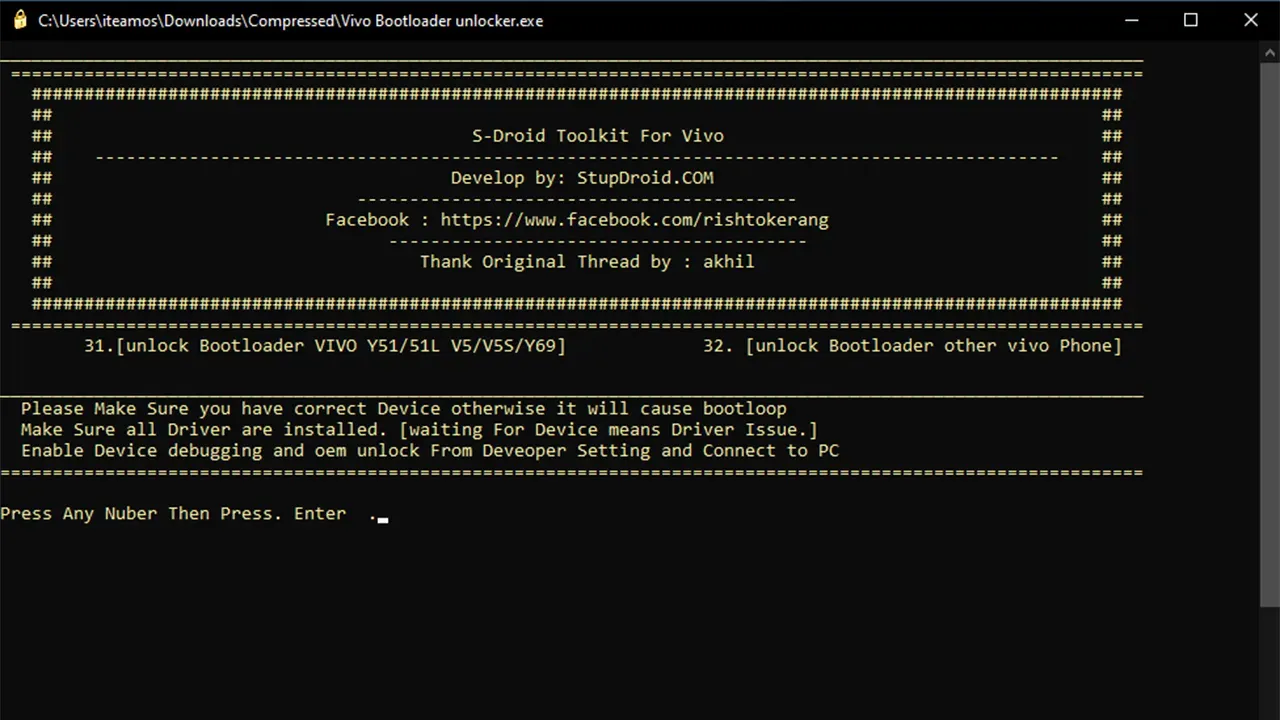
Task: Close the Vivo Bootloader unlocker window
Action: (1251, 20)
